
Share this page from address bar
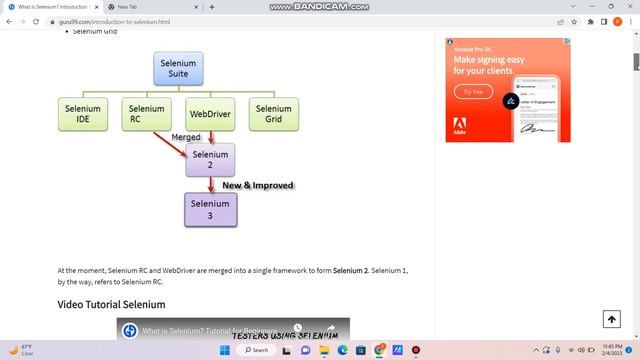point(560,22)
